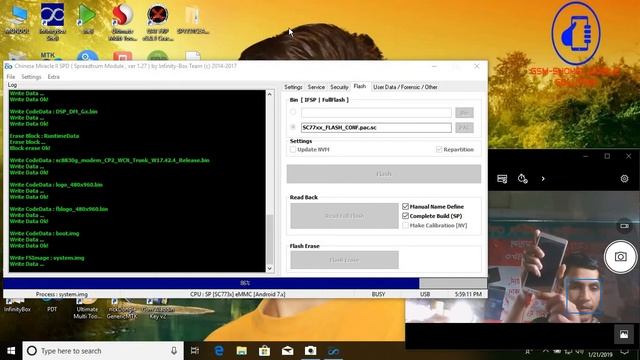Switch to the Camera app on the taskbar

point(310,351)
